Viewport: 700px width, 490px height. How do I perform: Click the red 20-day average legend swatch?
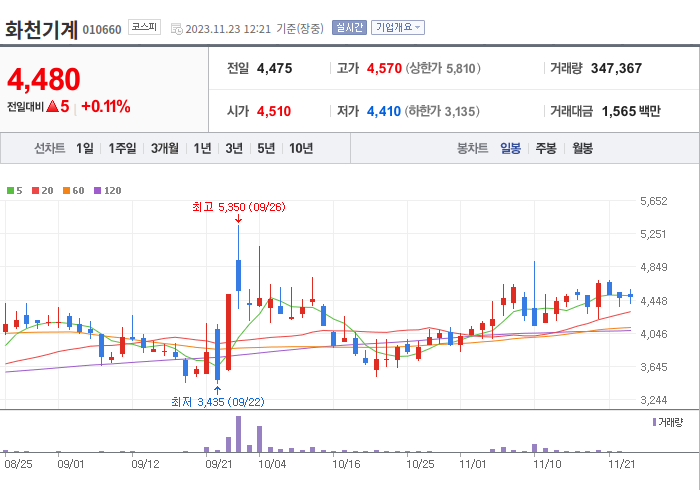(x=35, y=191)
